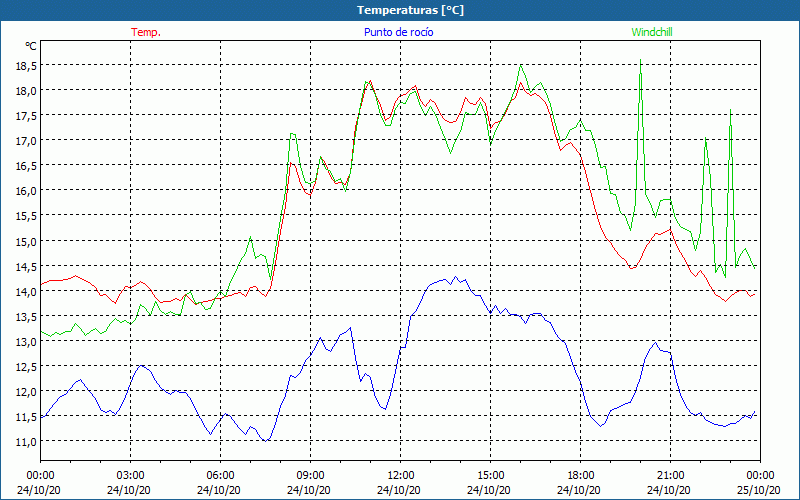
Task: Click the 12,5 y-axis label
Action: [27, 366]
